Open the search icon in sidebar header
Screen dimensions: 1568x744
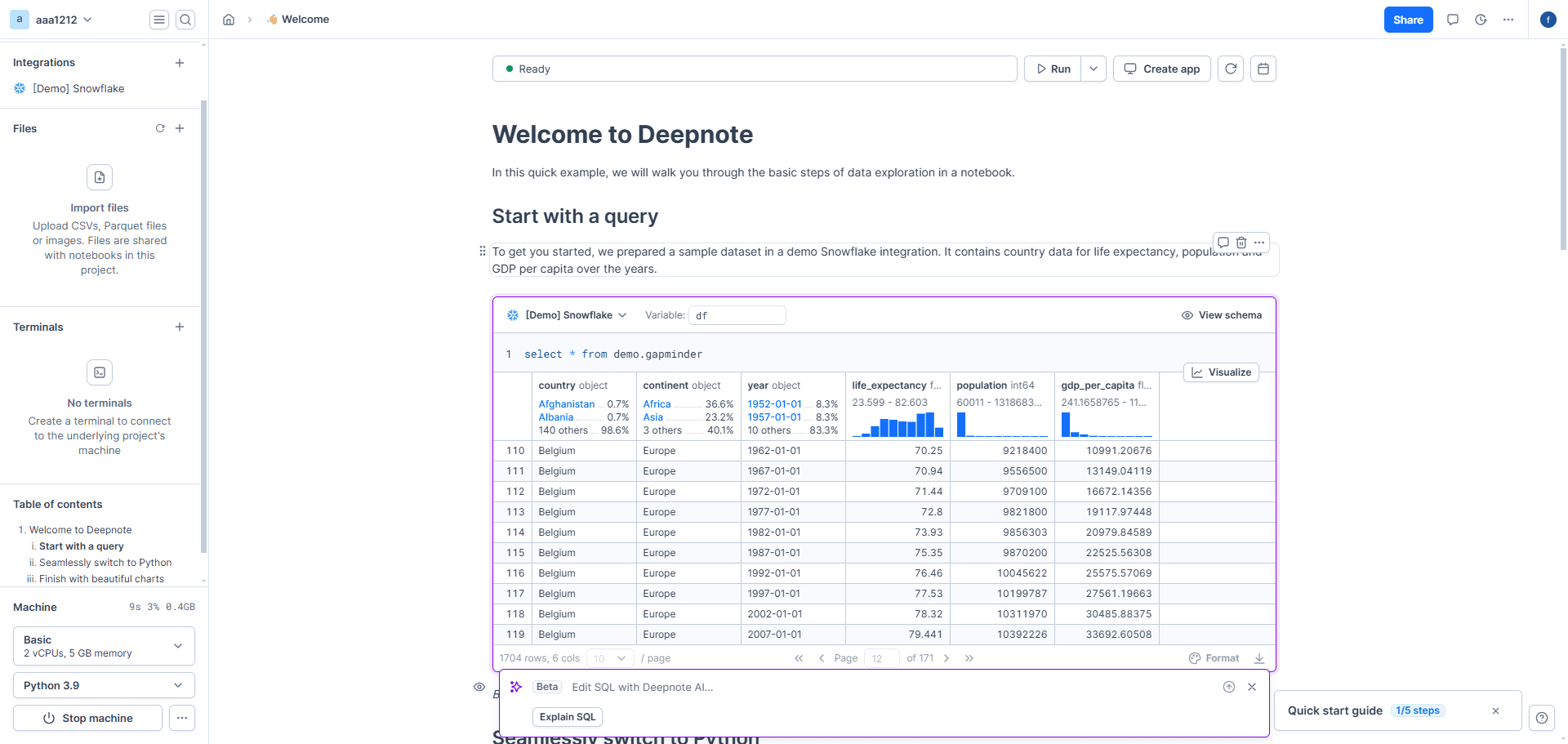click(185, 20)
